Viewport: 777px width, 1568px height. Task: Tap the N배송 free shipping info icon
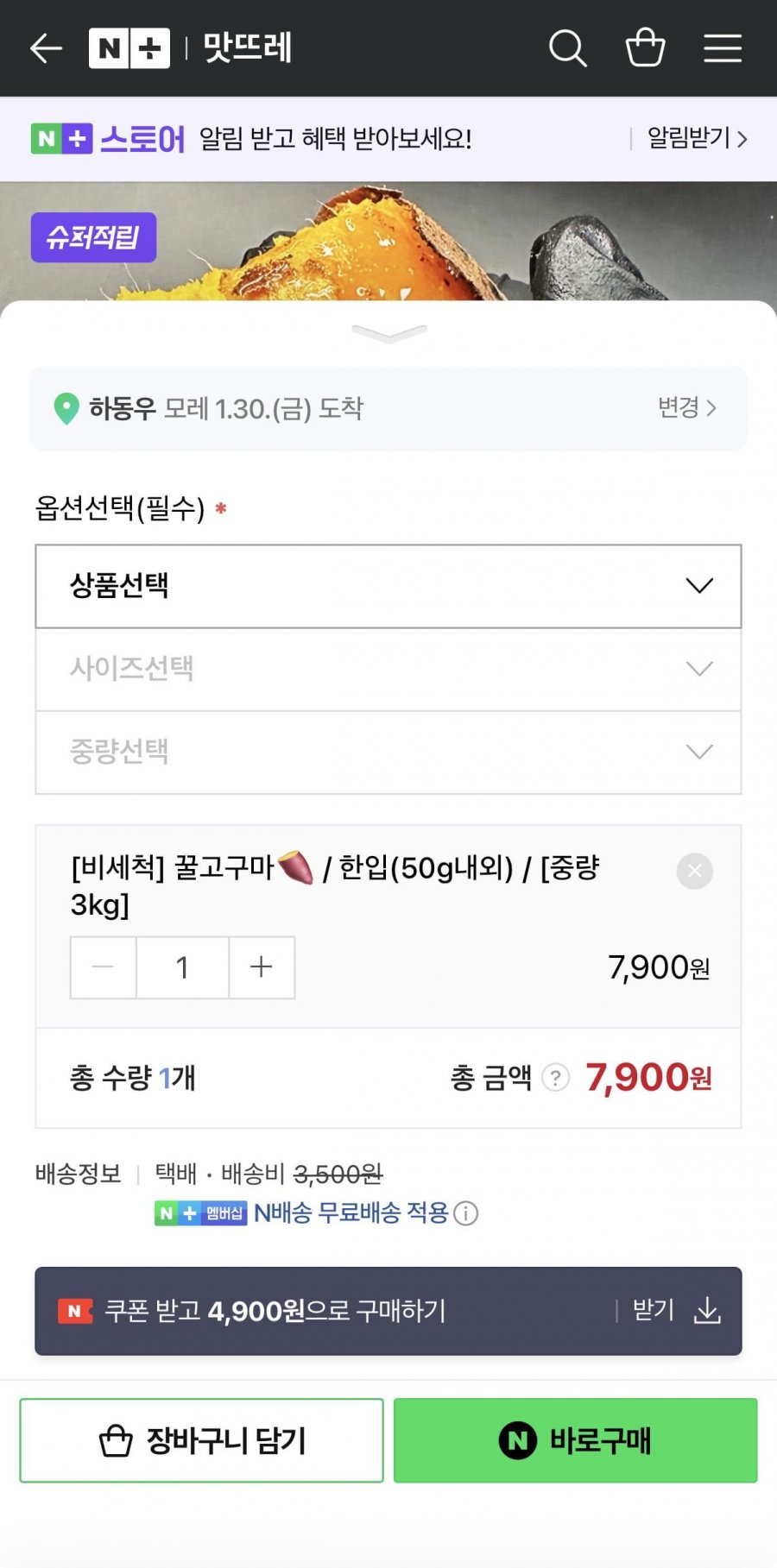point(466,1213)
